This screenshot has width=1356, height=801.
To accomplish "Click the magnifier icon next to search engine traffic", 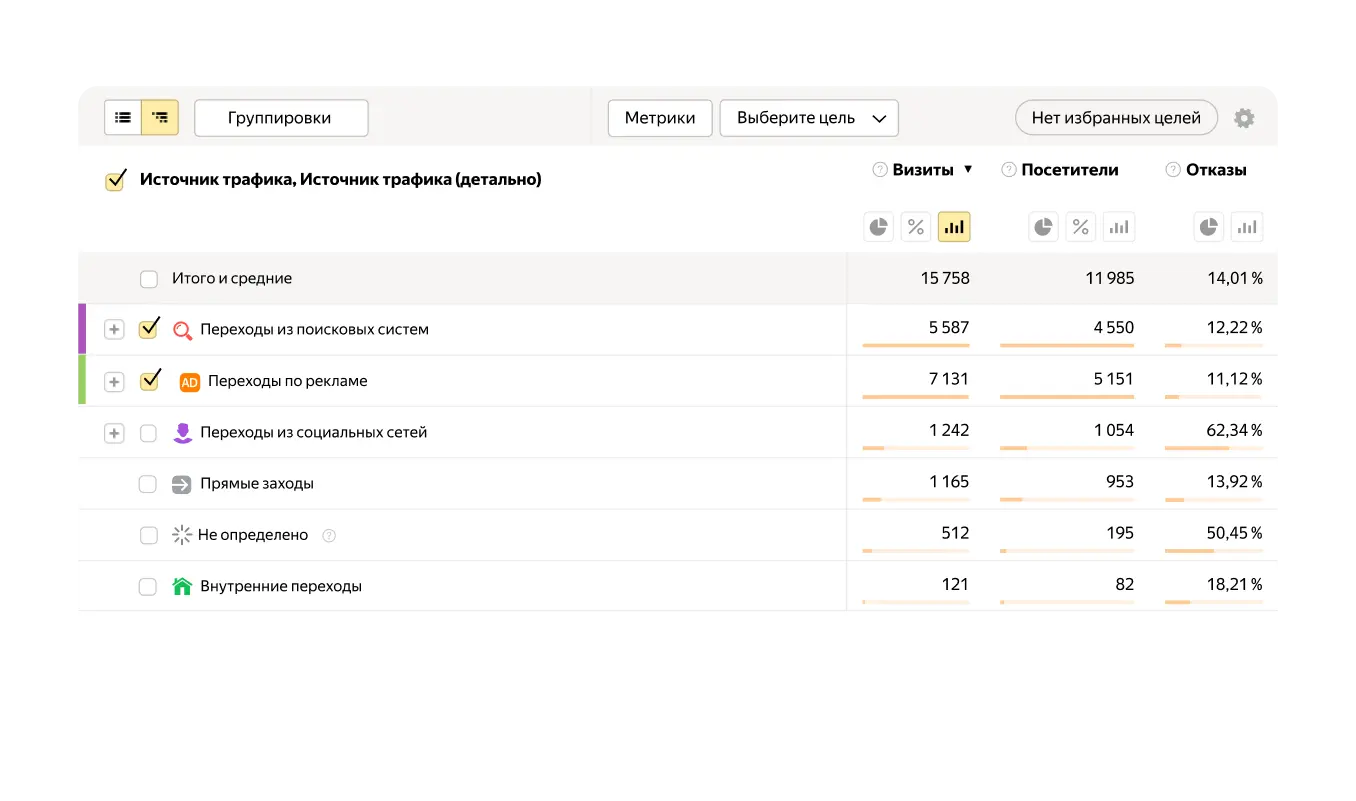I will 181,328.
